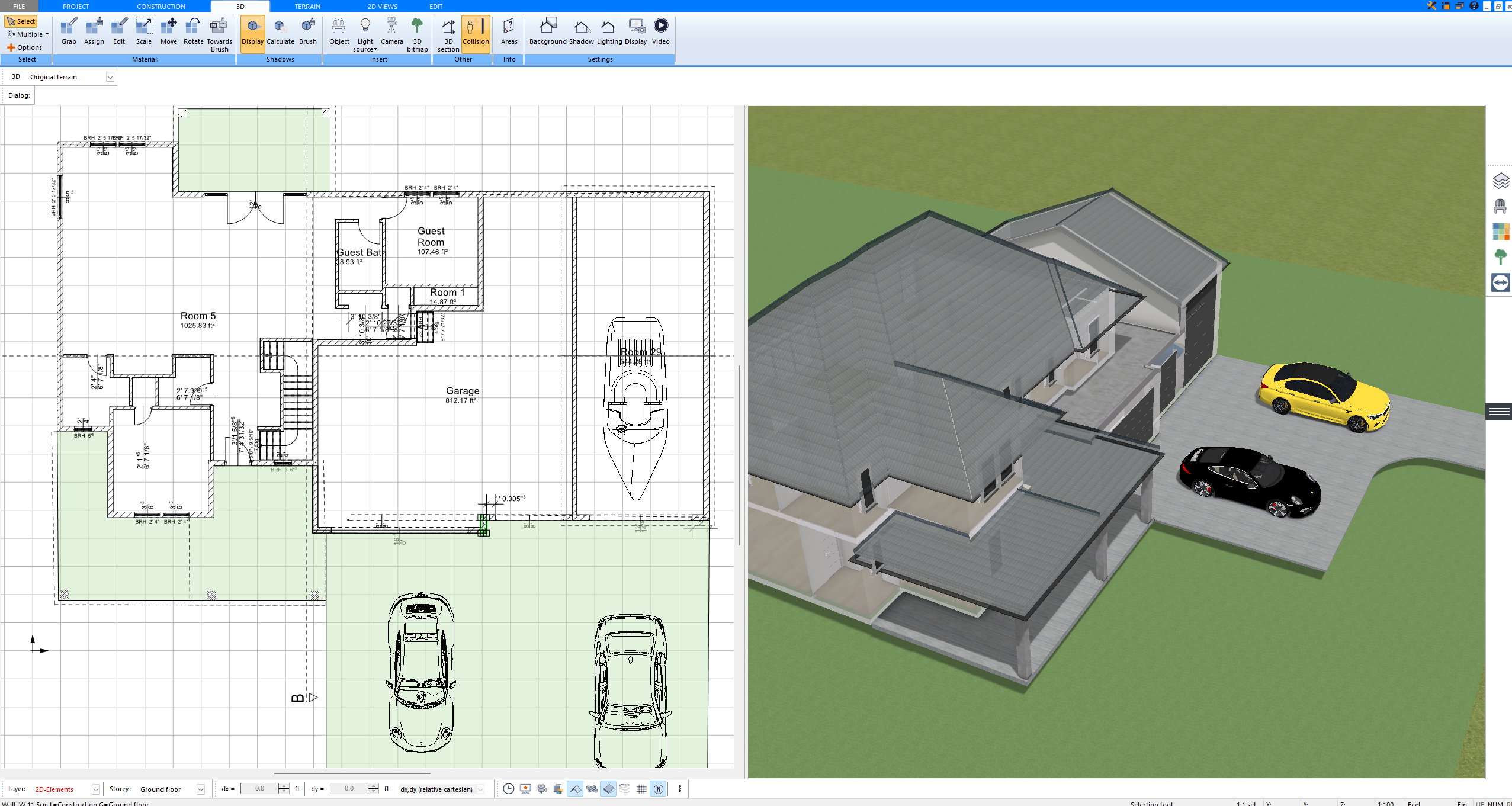The height and width of the screenshot is (806, 1512).
Task: Open the furniture chair catalog in right sidebar
Action: (1501, 206)
